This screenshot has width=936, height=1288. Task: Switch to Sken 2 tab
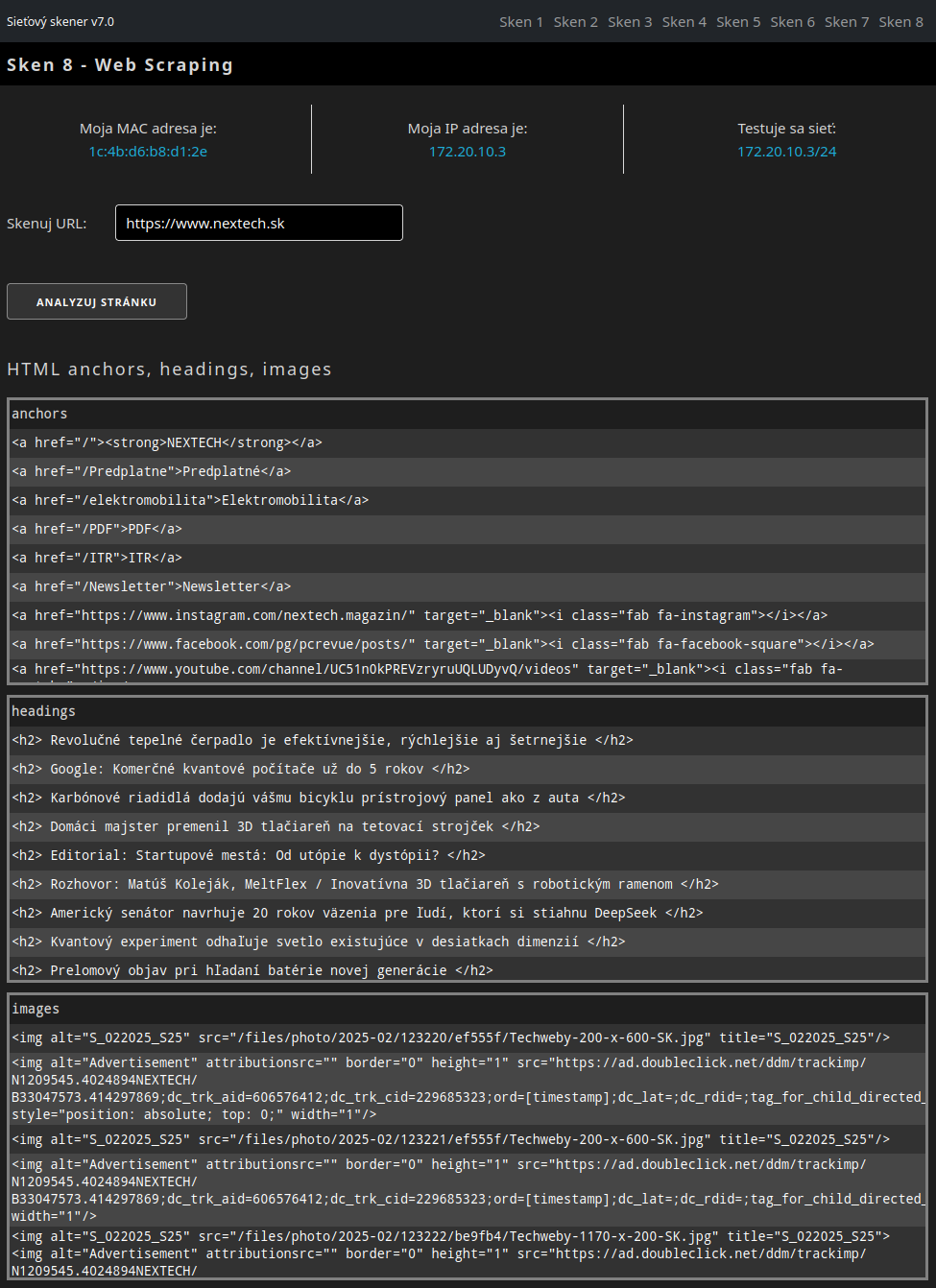[x=575, y=22]
